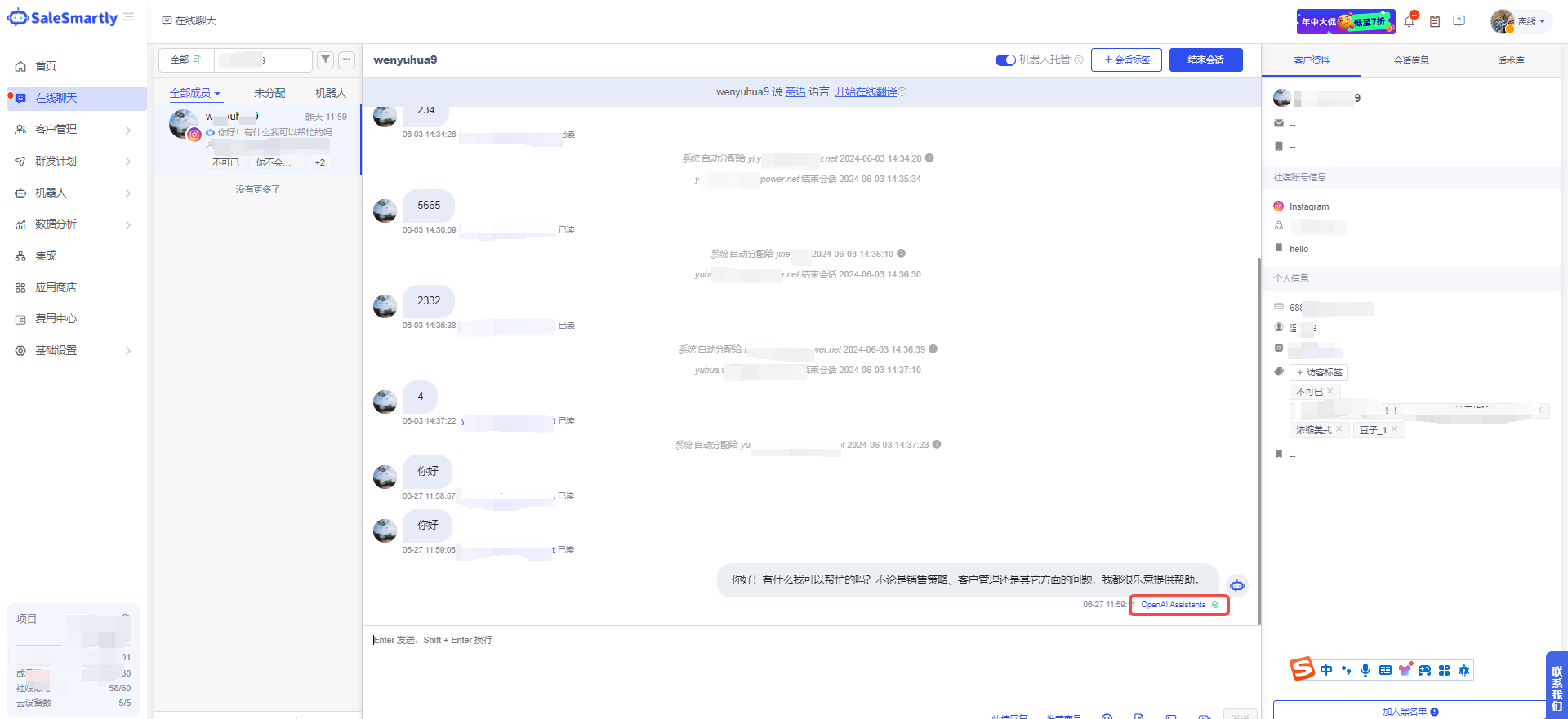Select the conversation dated 昨天 11:59
Image resolution: width=1568 pixels, height=719 pixels.
tap(258, 139)
